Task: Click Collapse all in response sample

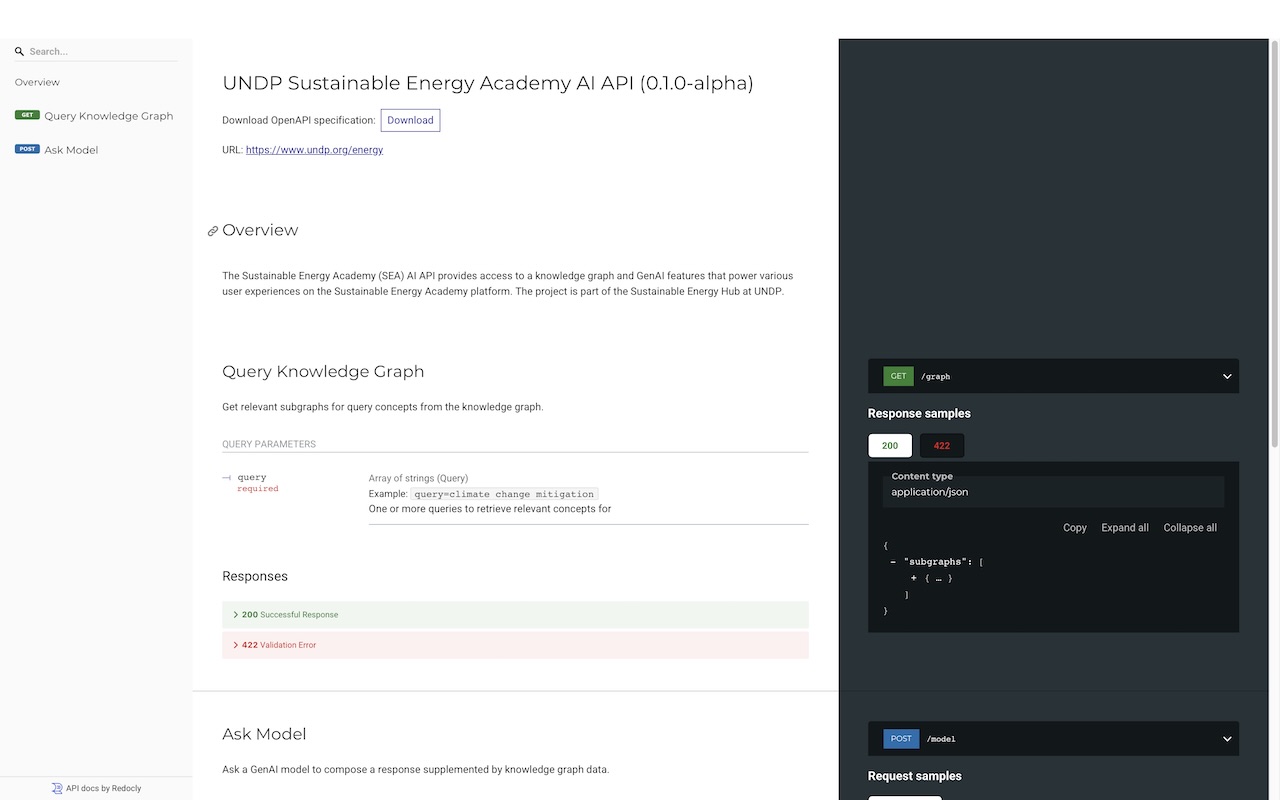Action: coord(1190,528)
